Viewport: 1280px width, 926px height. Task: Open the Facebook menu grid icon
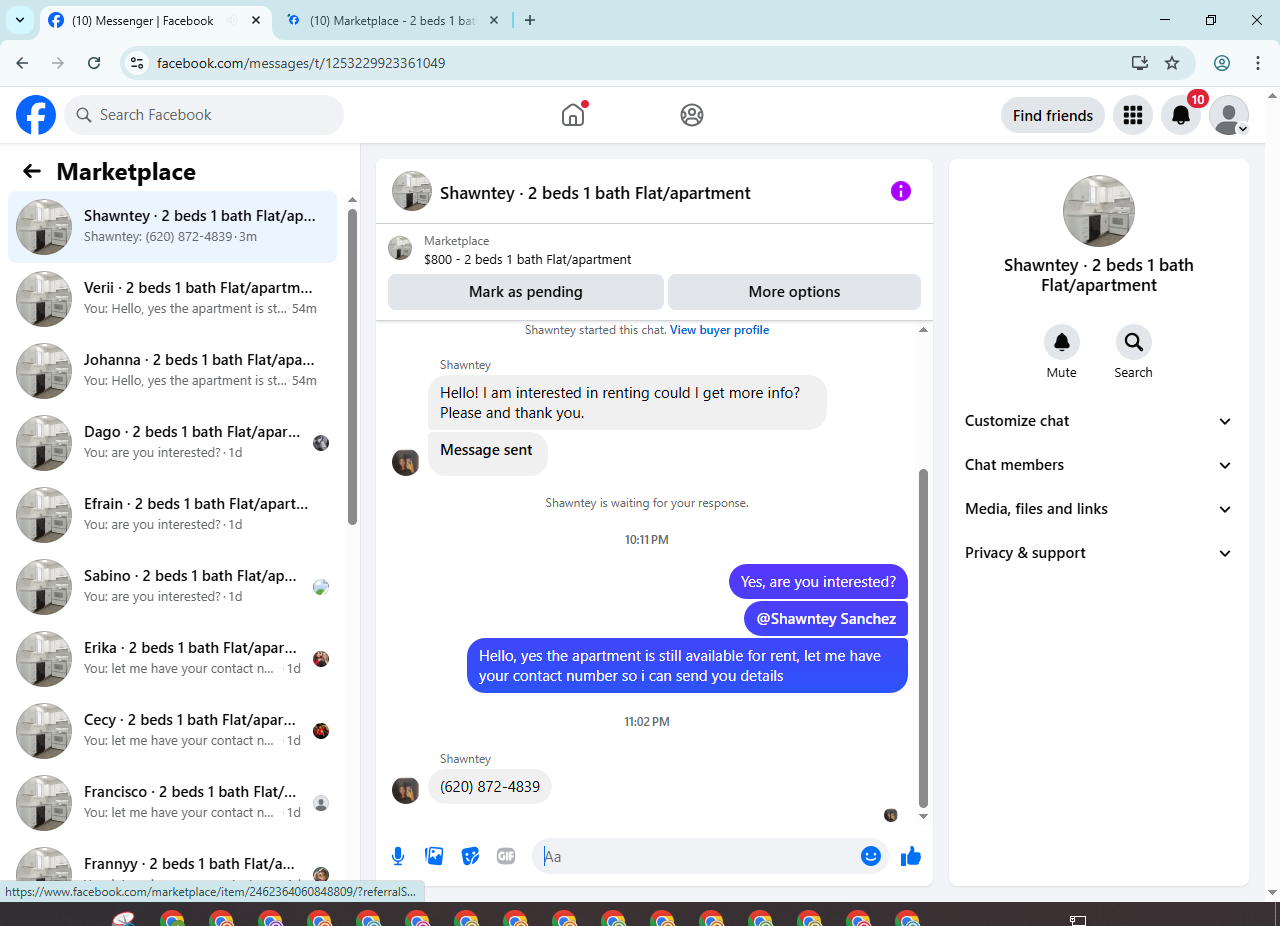1133,115
